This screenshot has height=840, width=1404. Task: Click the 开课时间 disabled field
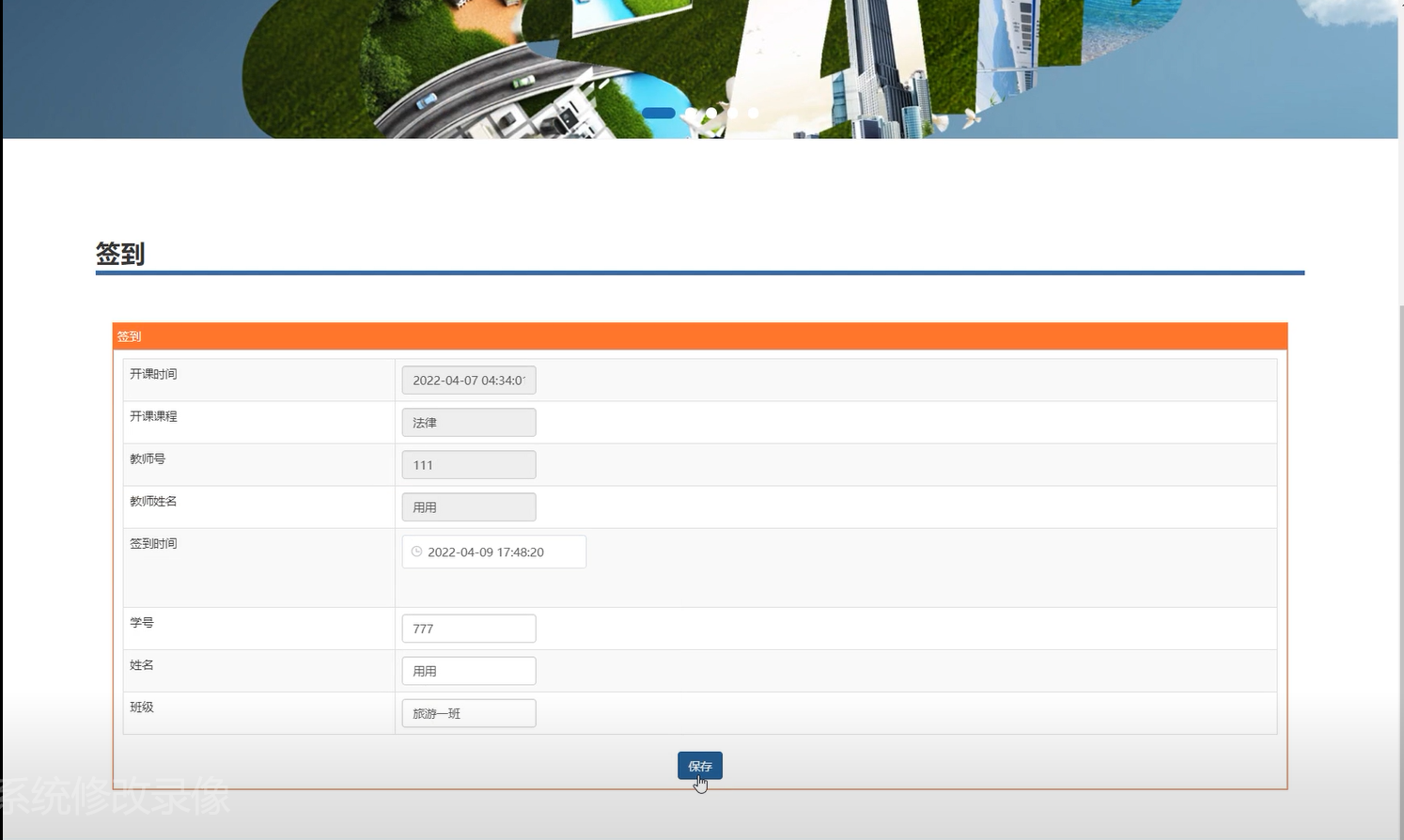[x=468, y=381]
